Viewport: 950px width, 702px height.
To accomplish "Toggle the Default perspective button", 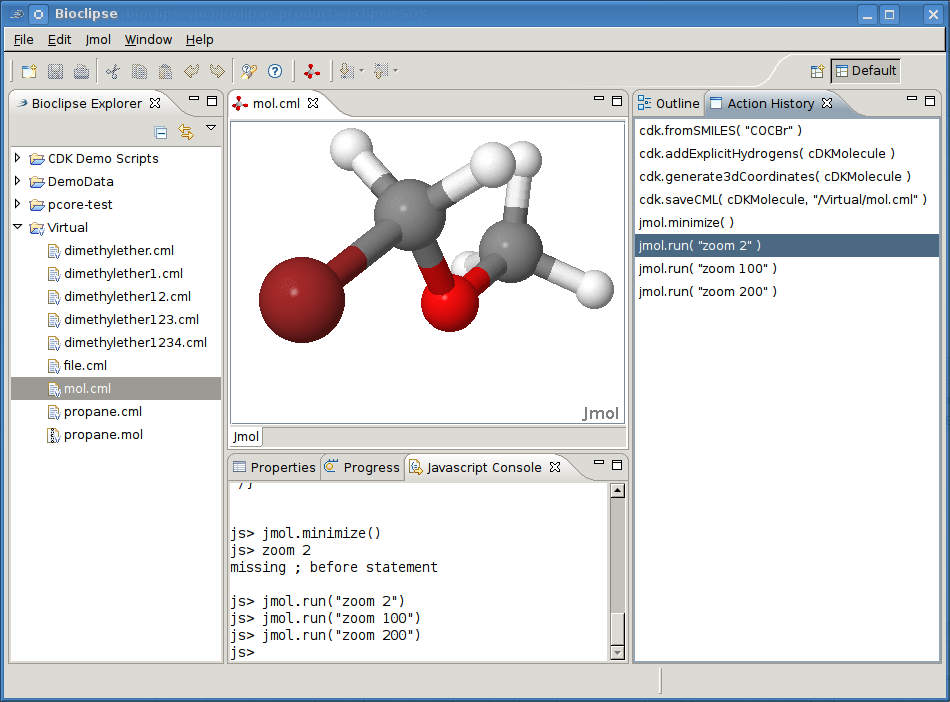I will 865,71.
